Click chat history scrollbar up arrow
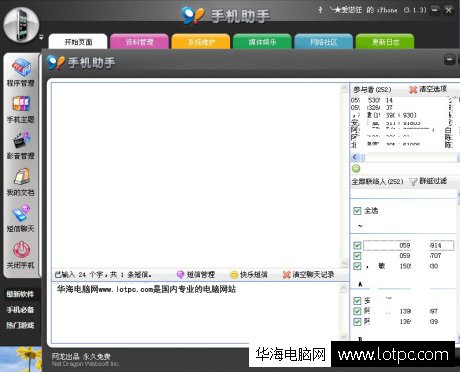Image resolution: width=460 pixels, height=372 pixels. coord(344,88)
